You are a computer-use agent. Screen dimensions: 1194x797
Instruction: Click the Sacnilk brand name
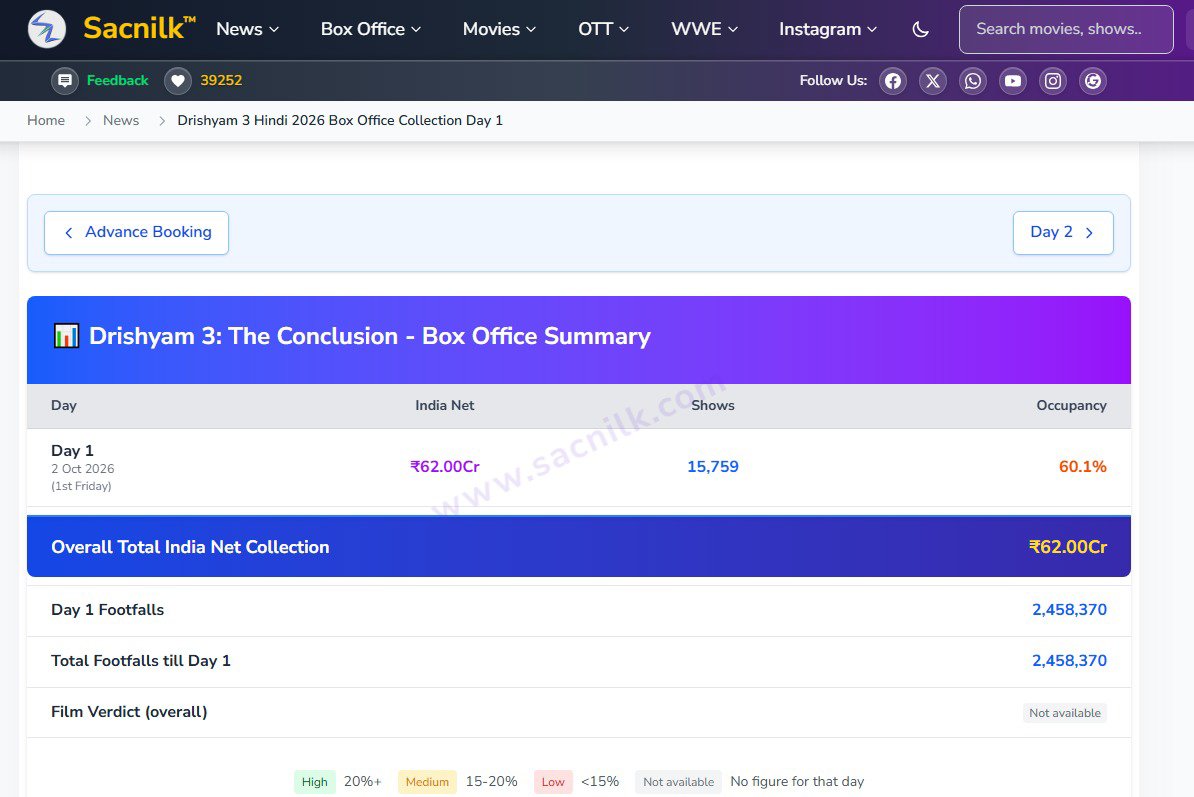tap(139, 29)
